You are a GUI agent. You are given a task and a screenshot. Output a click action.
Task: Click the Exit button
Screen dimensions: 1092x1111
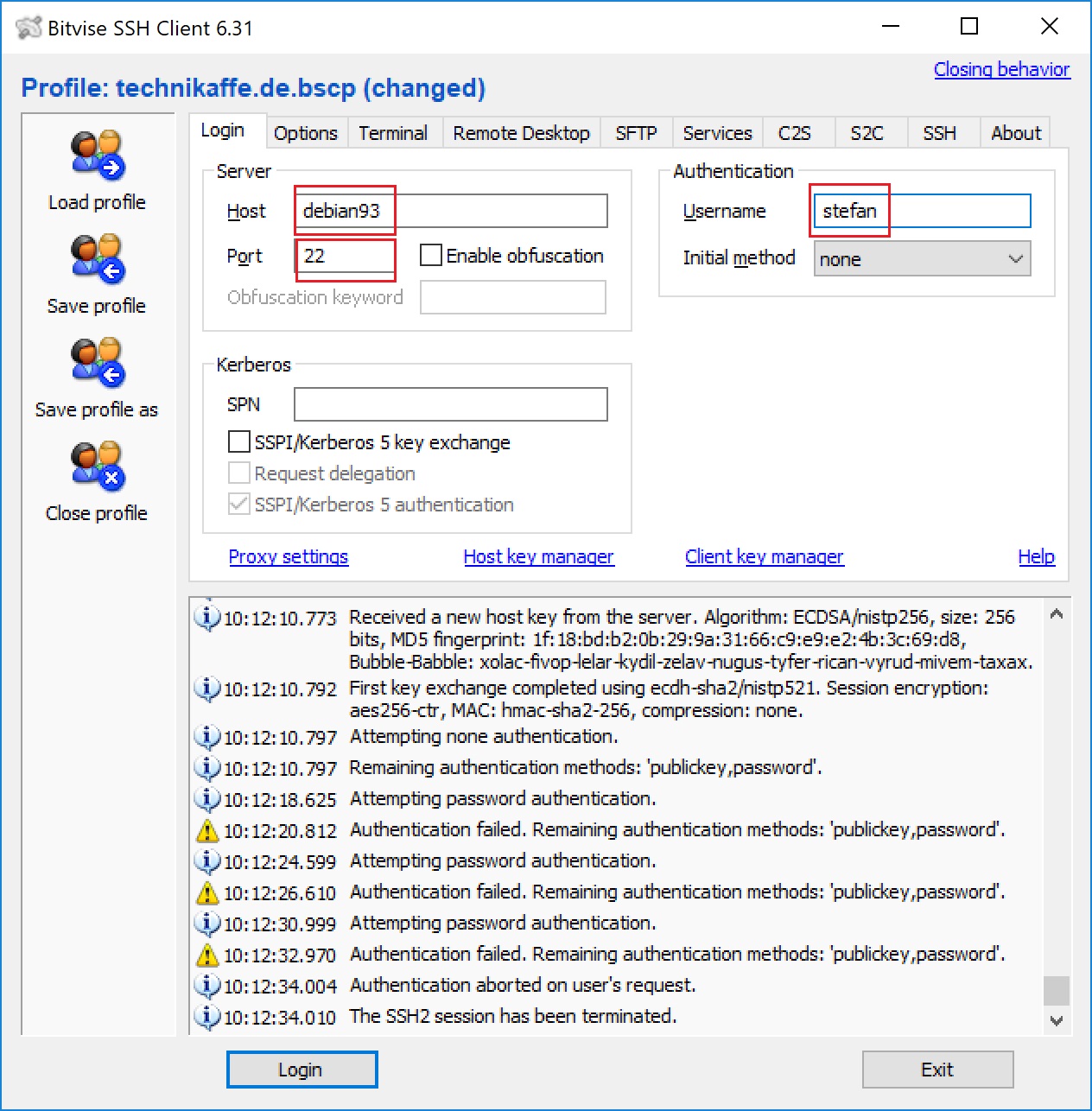tap(937, 1070)
